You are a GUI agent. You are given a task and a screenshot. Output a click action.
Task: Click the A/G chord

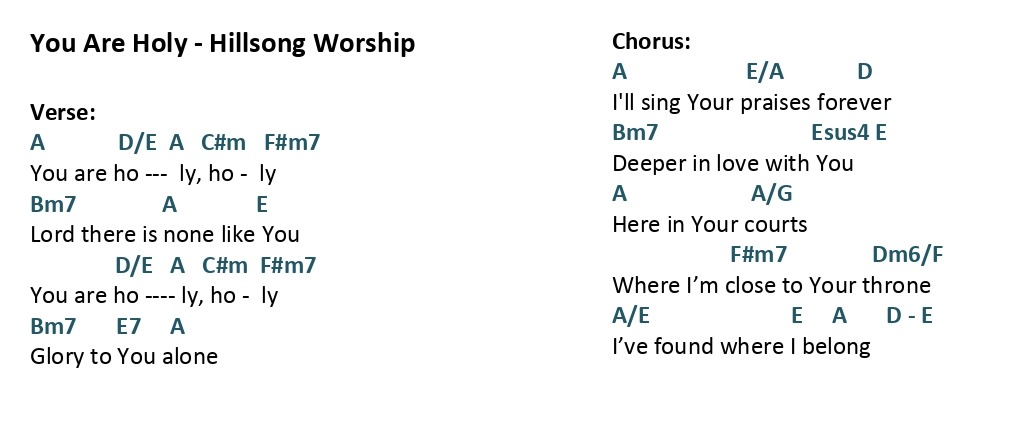(x=772, y=193)
